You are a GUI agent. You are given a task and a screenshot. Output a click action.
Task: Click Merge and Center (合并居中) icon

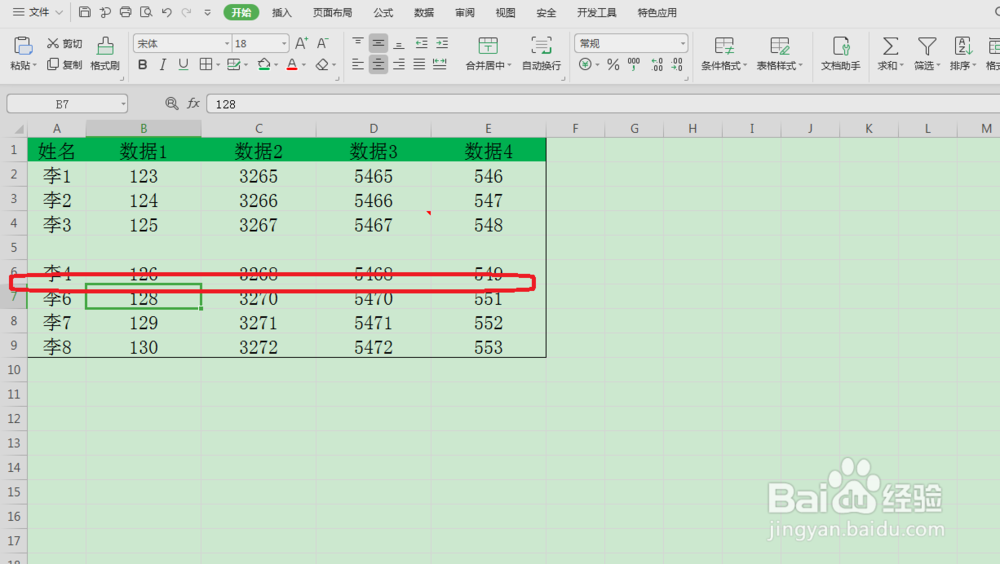pos(488,46)
